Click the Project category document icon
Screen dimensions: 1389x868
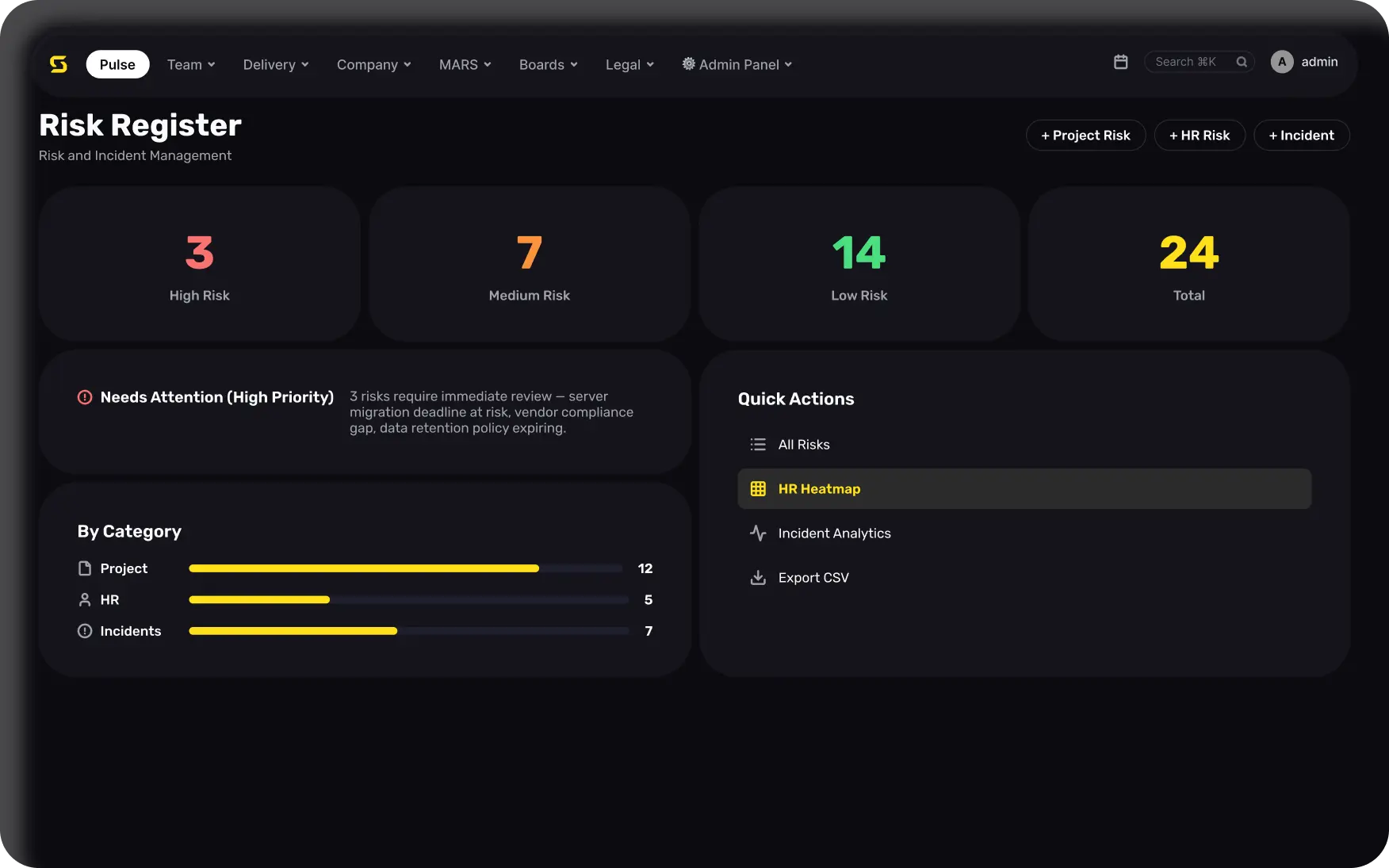85,568
